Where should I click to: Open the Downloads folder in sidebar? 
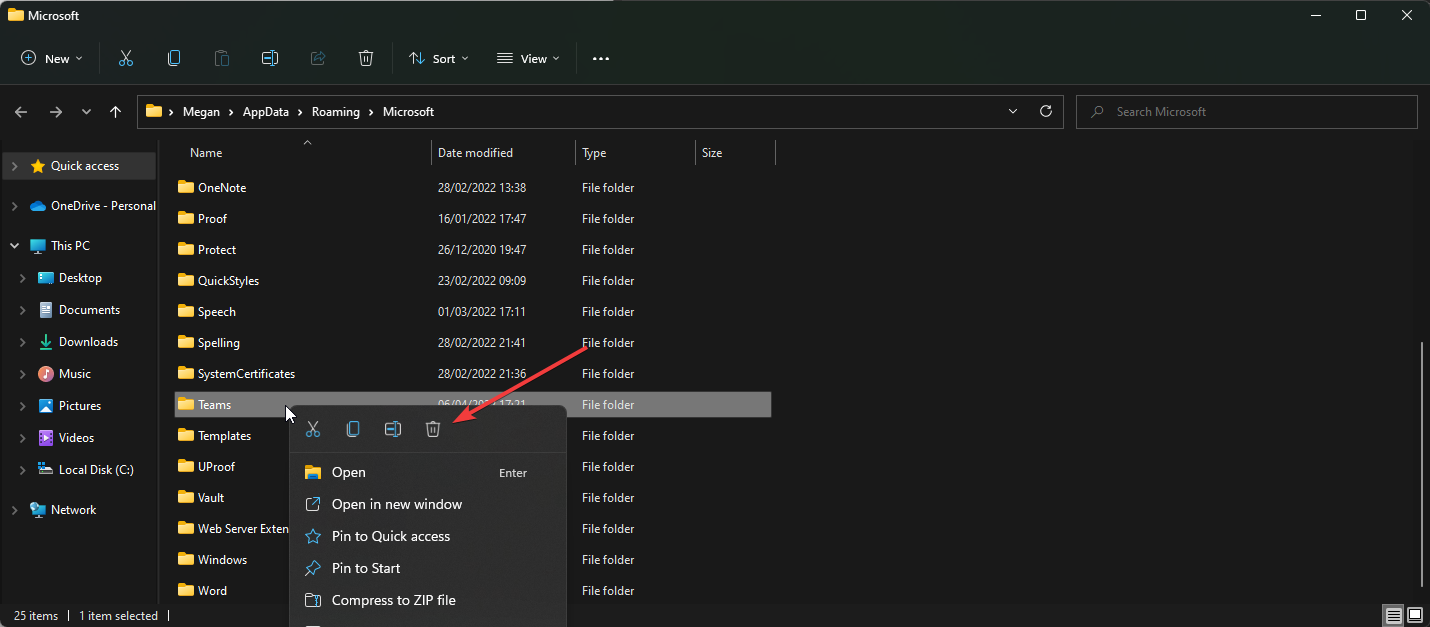[x=88, y=342]
